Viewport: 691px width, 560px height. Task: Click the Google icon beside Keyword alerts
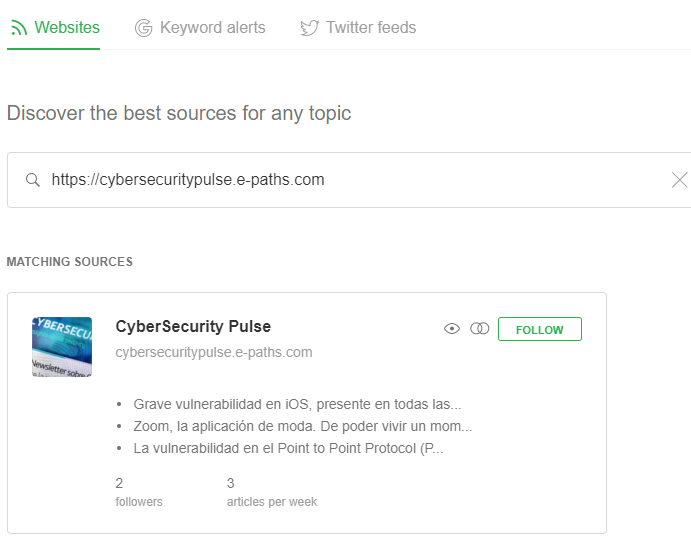143,28
